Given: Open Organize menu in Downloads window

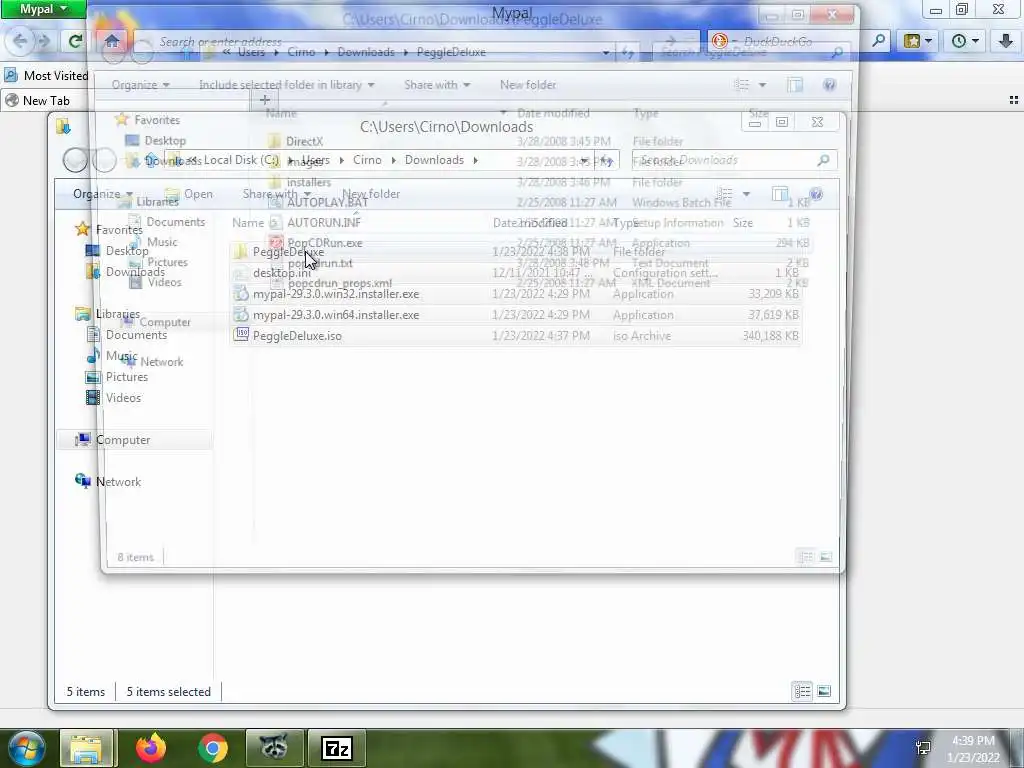Looking at the screenshot, I should pos(102,194).
